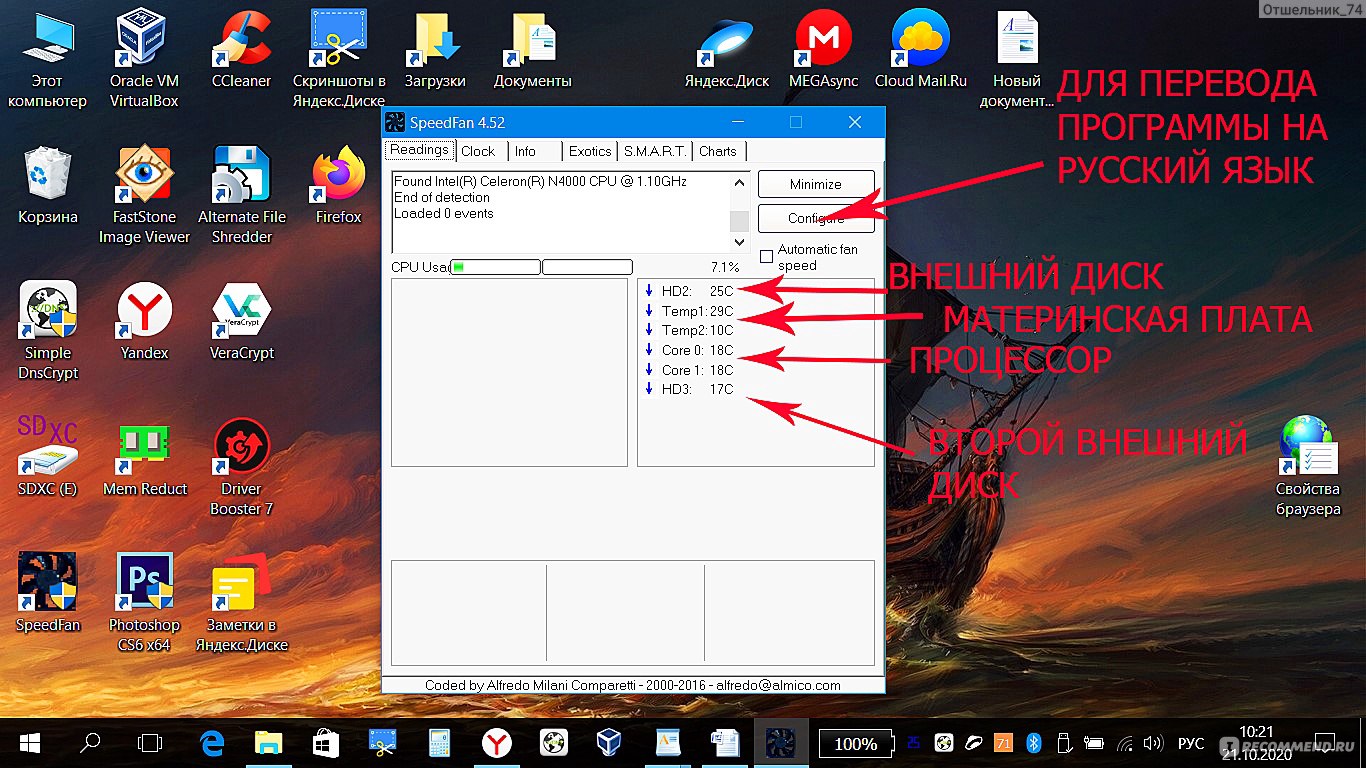Open the MEGAsync desktop shortcut
The height and width of the screenshot is (768, 1366).
[x=824, y=50]
